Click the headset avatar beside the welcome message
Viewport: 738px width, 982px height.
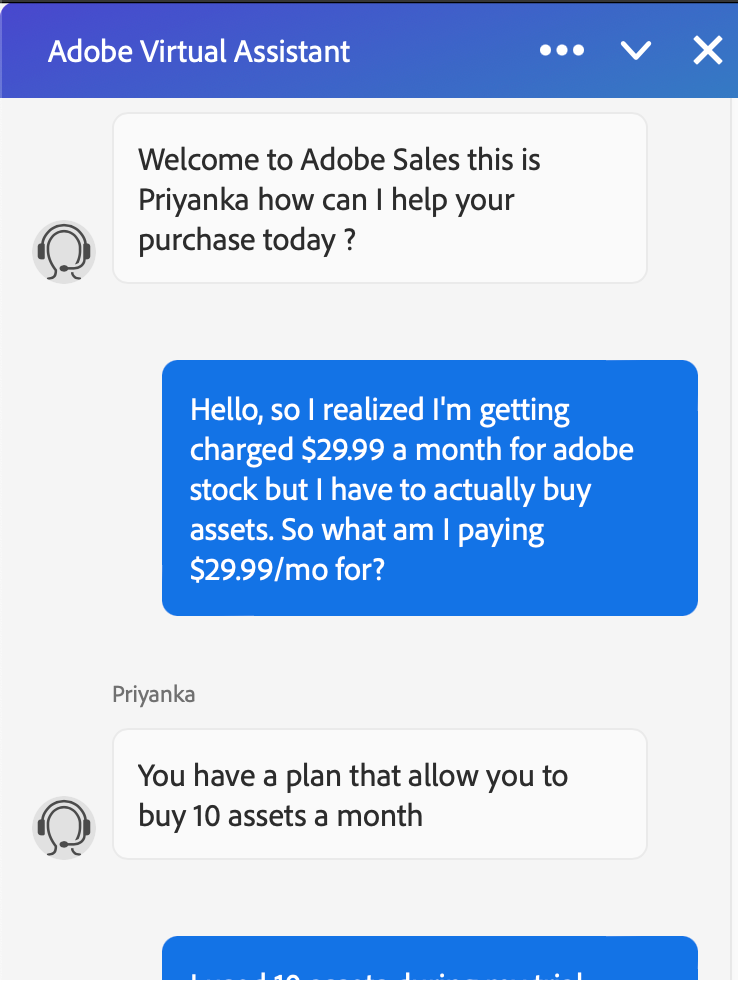64,252
